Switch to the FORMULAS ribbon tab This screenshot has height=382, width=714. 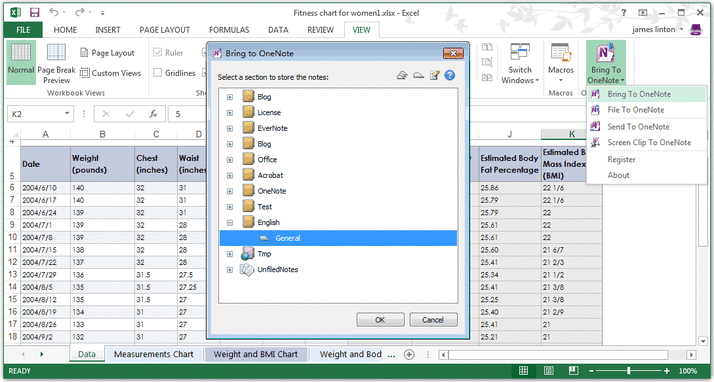(x=229, y=30)
